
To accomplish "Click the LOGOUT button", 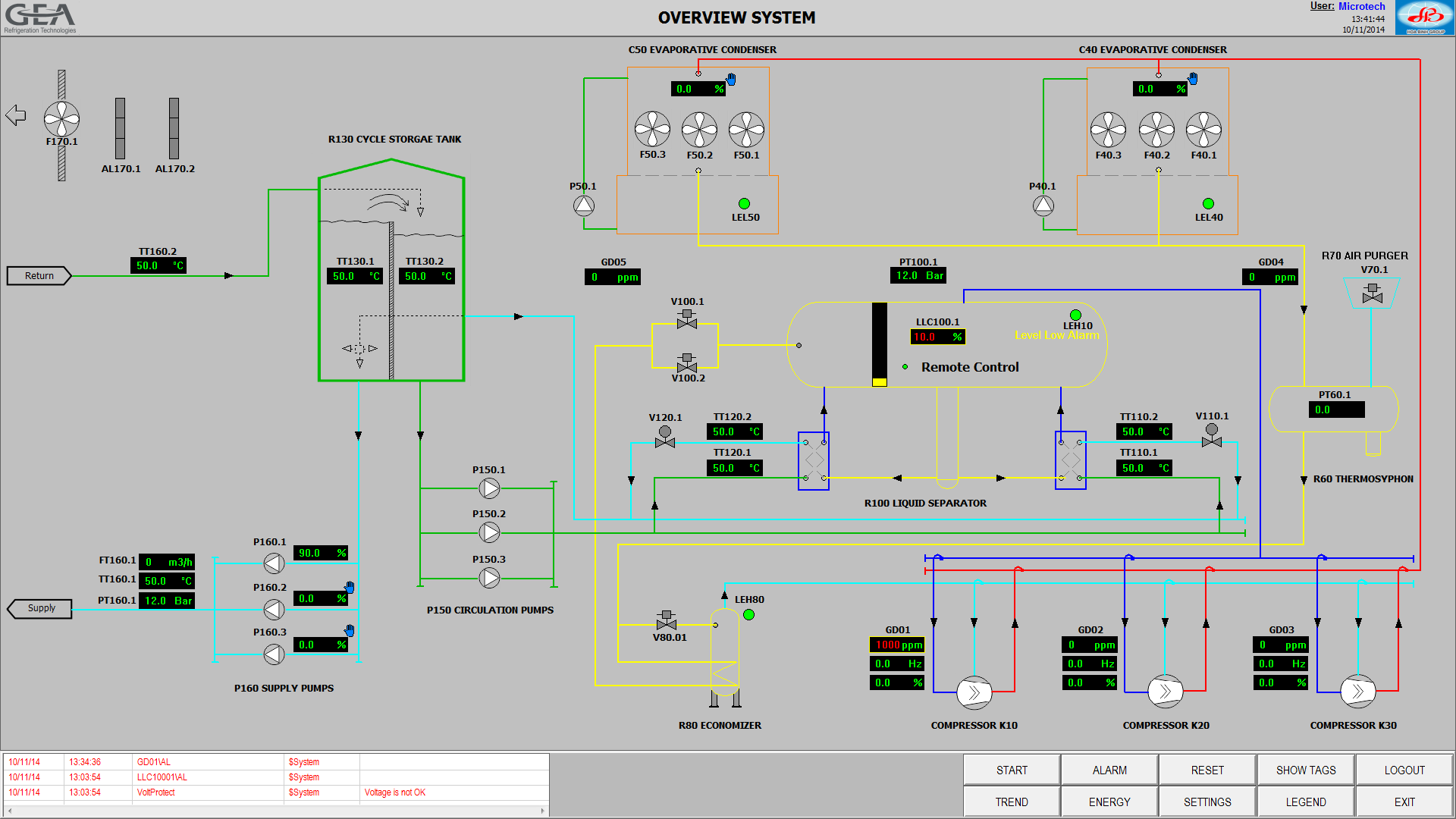I will (1404, 770).
